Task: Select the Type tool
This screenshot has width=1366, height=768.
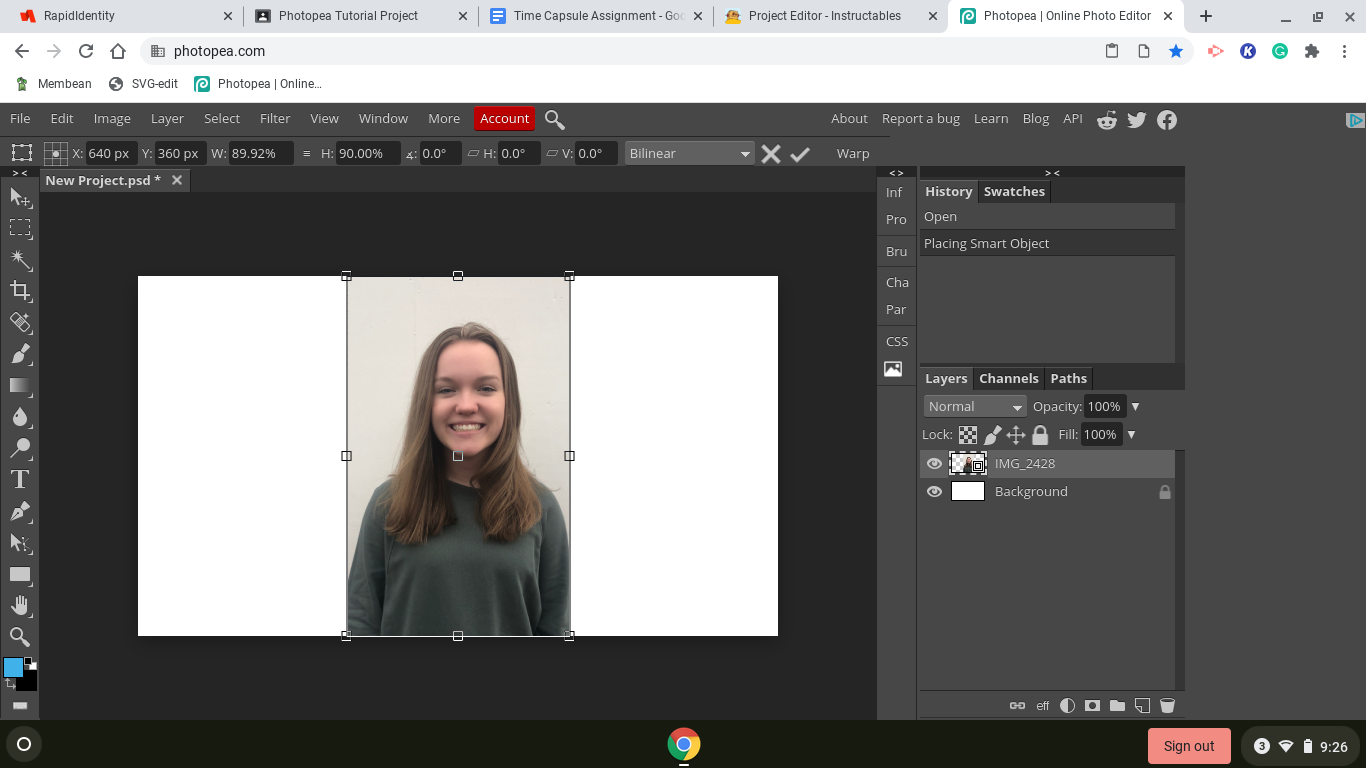Action: point(20,478)
